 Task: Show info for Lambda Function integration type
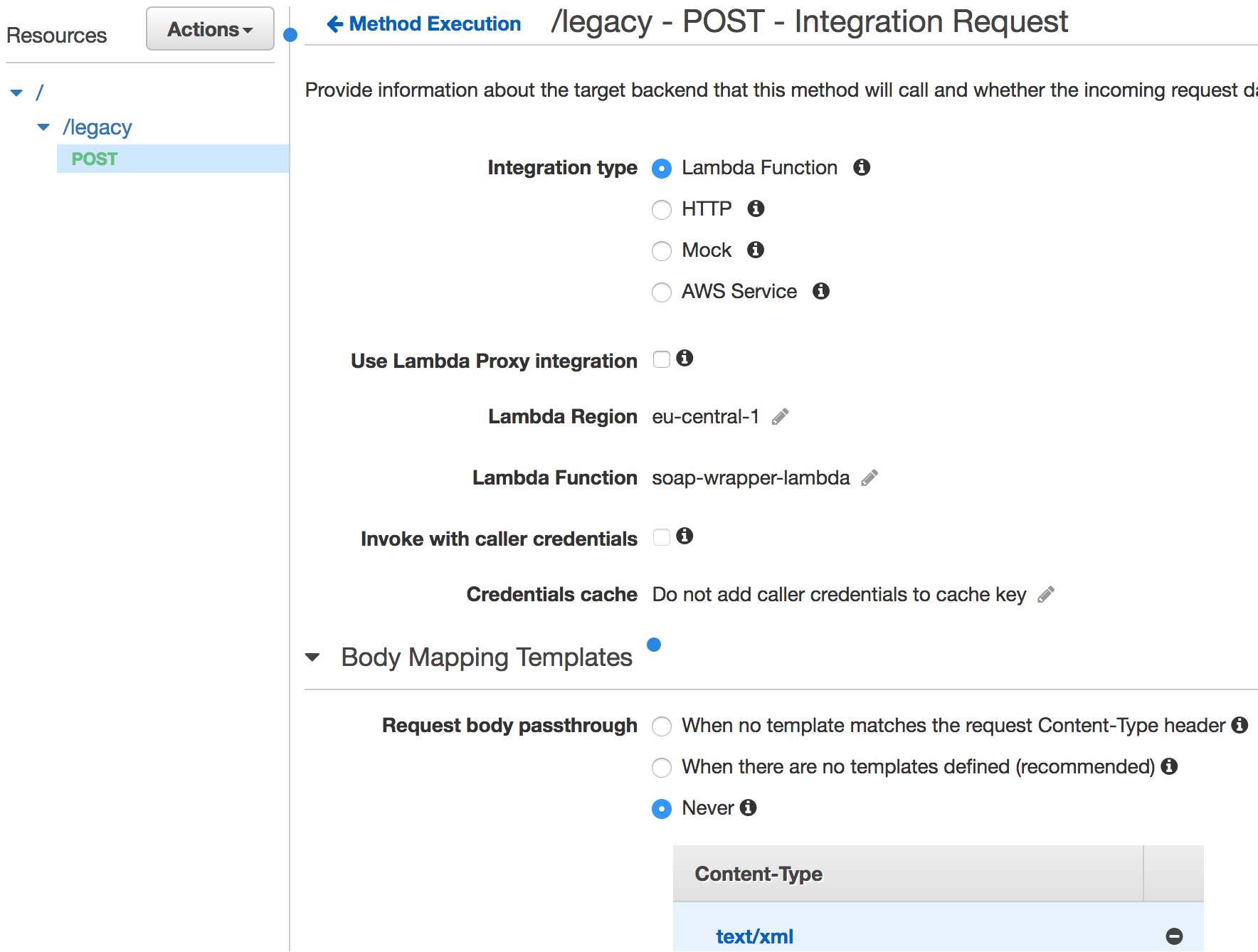coord(862,167)
